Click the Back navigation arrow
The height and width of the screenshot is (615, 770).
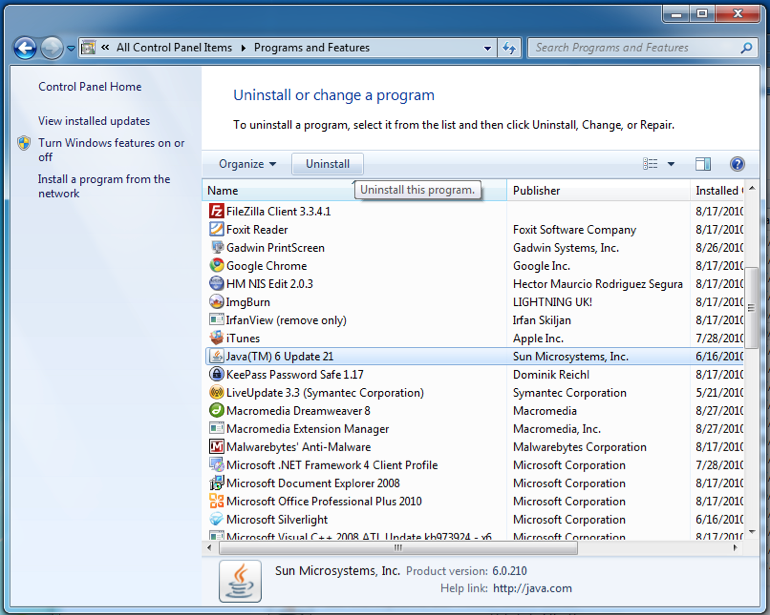pos(25,47)
